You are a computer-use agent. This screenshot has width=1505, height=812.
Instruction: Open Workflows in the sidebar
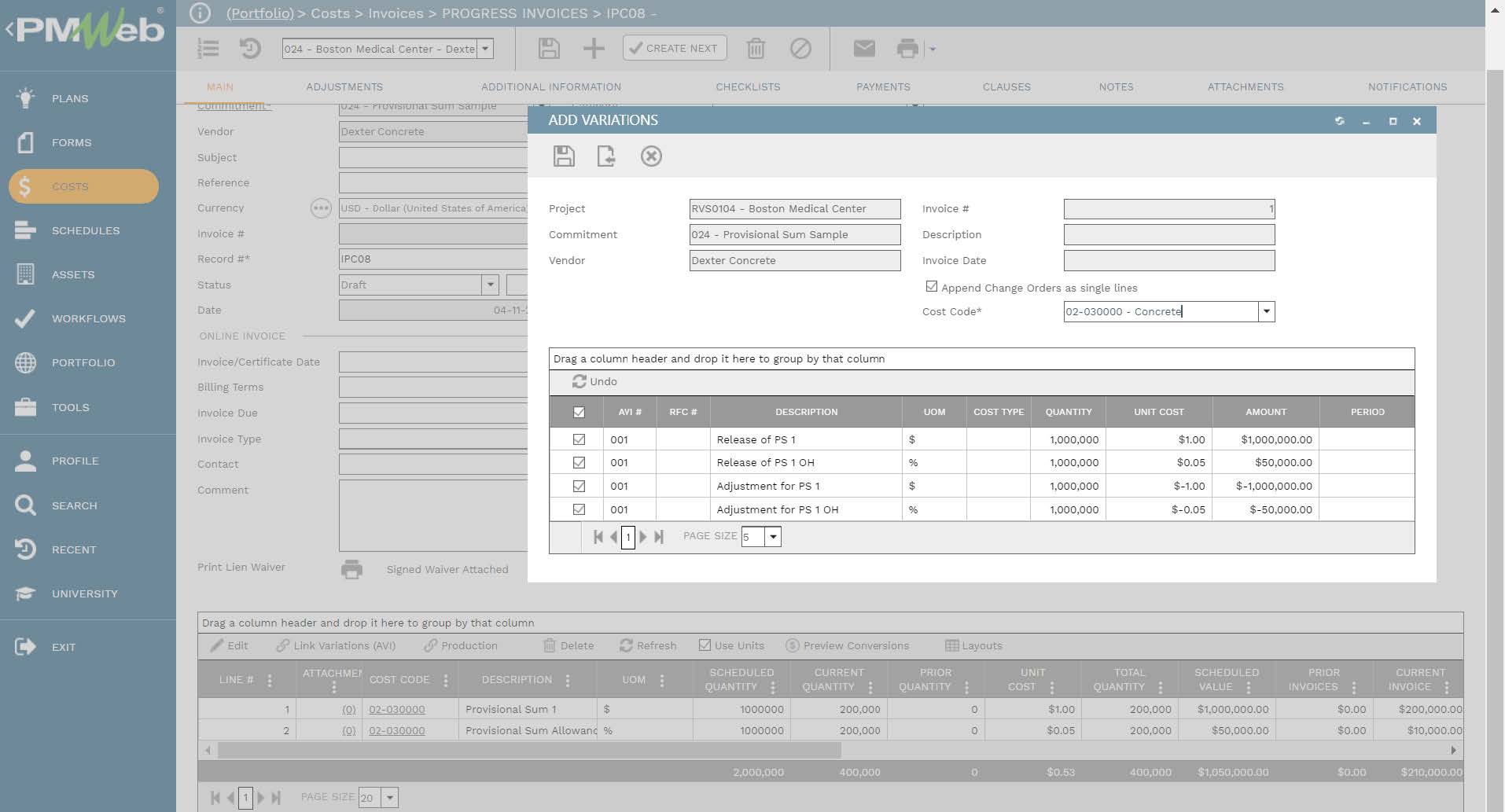coord(88,318)
